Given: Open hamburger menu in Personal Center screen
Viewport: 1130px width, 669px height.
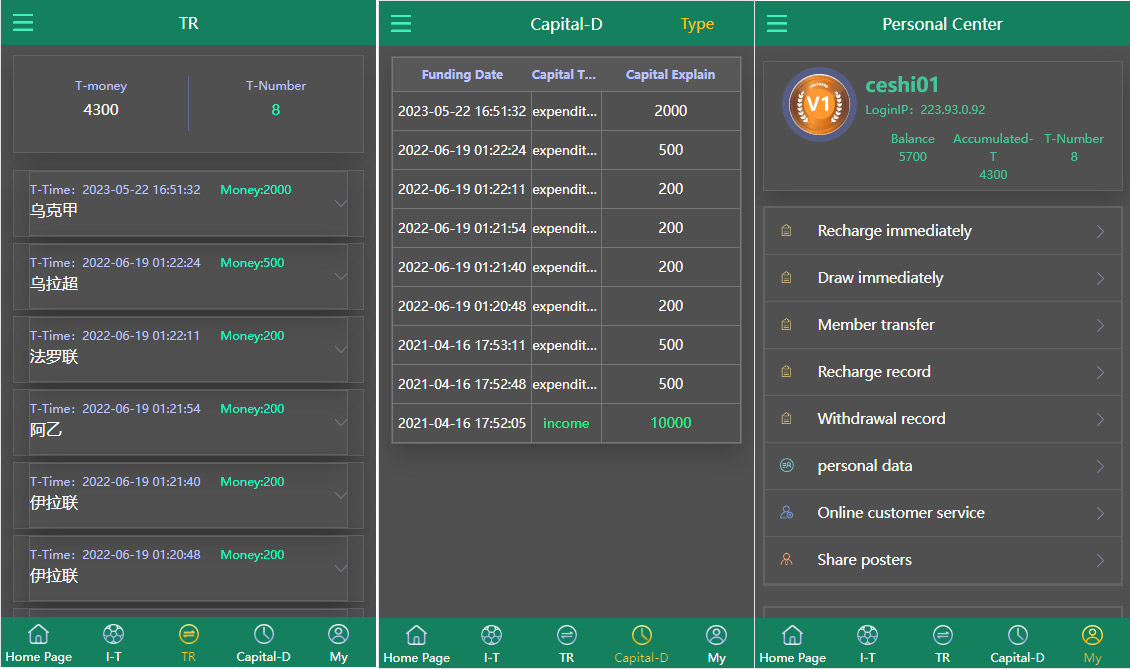Looking at the screenshot, I should 777,24.
